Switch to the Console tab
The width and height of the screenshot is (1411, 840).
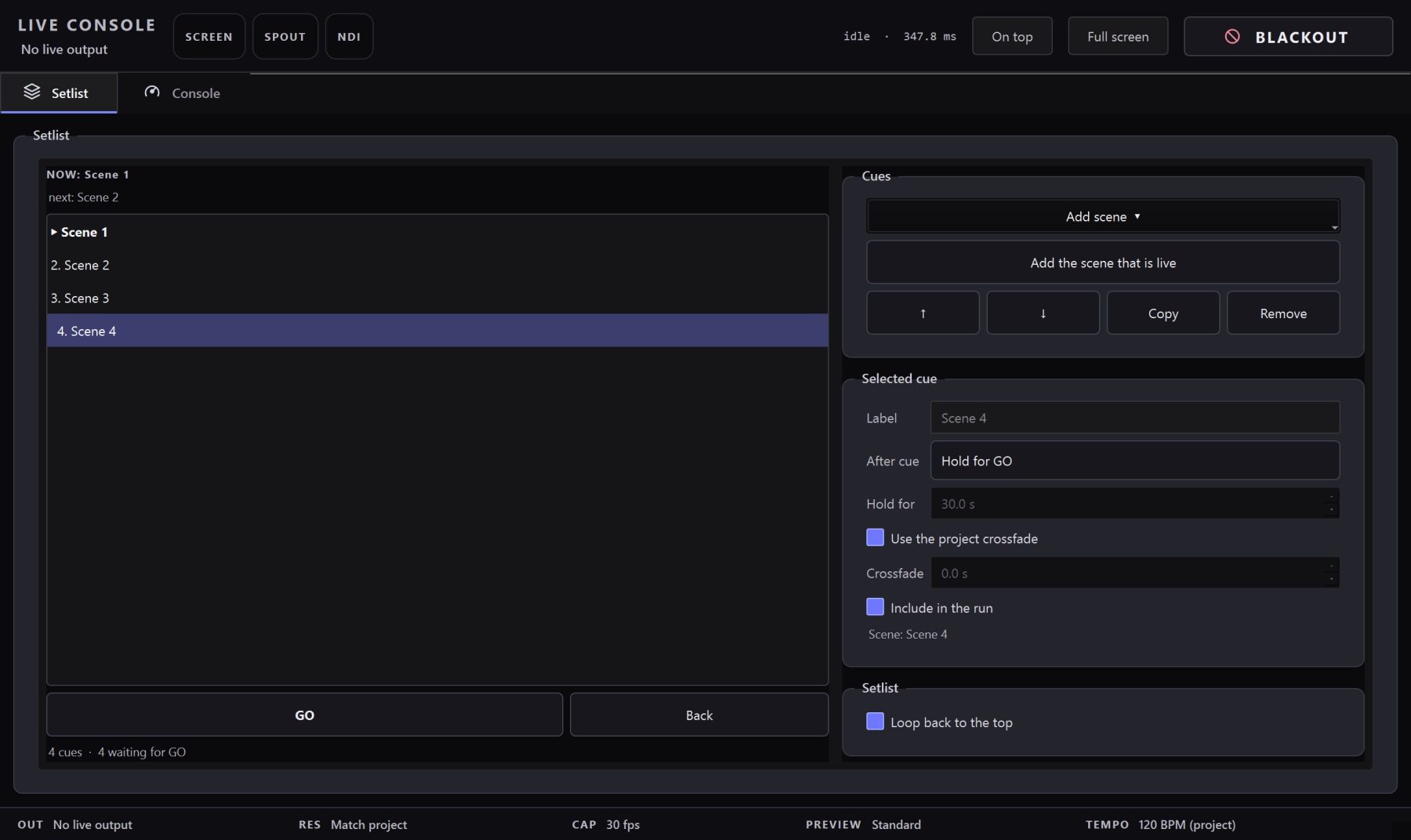pyautogui.click(x=183, y=92)
